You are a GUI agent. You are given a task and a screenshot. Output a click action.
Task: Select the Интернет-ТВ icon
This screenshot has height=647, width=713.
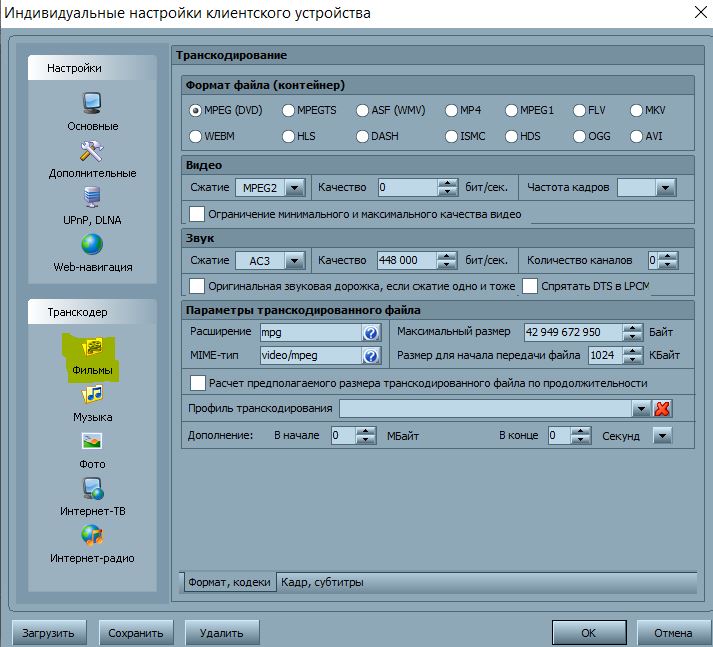coord(92,489)
